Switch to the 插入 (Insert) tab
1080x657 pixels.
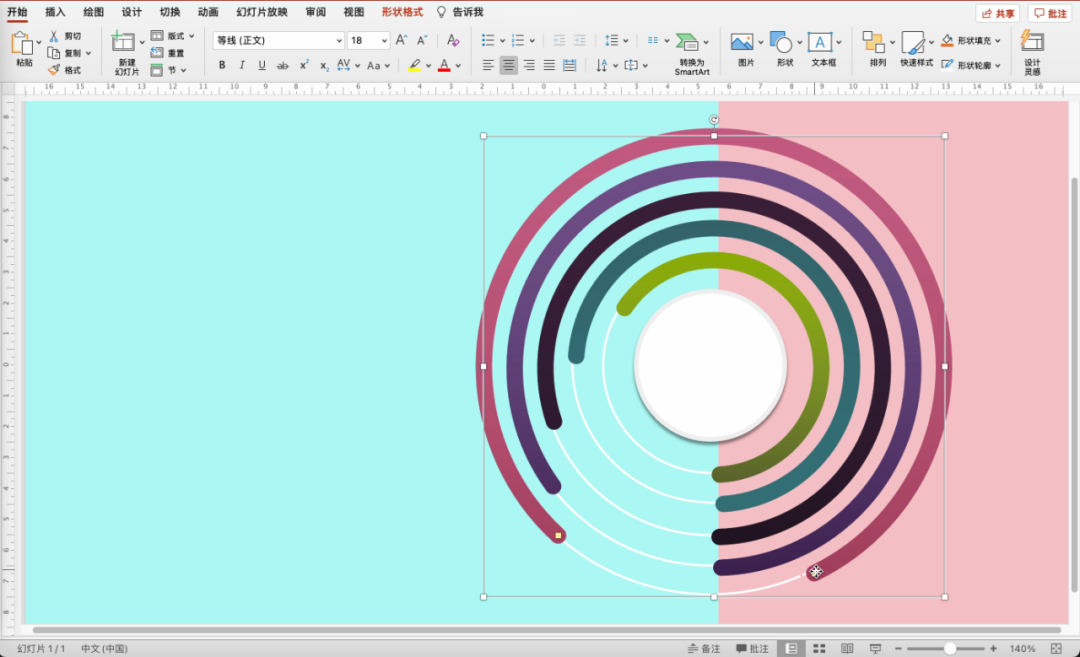coord(55,12)
